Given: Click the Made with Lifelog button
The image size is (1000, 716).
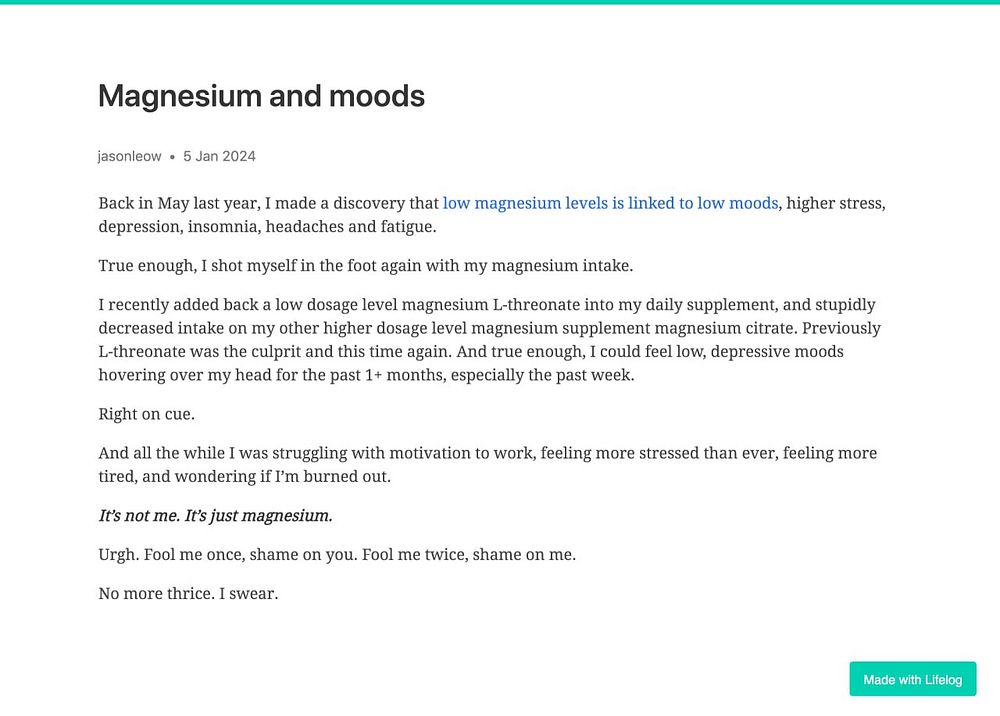Looking at the screenshot, I should click(913, 679).
